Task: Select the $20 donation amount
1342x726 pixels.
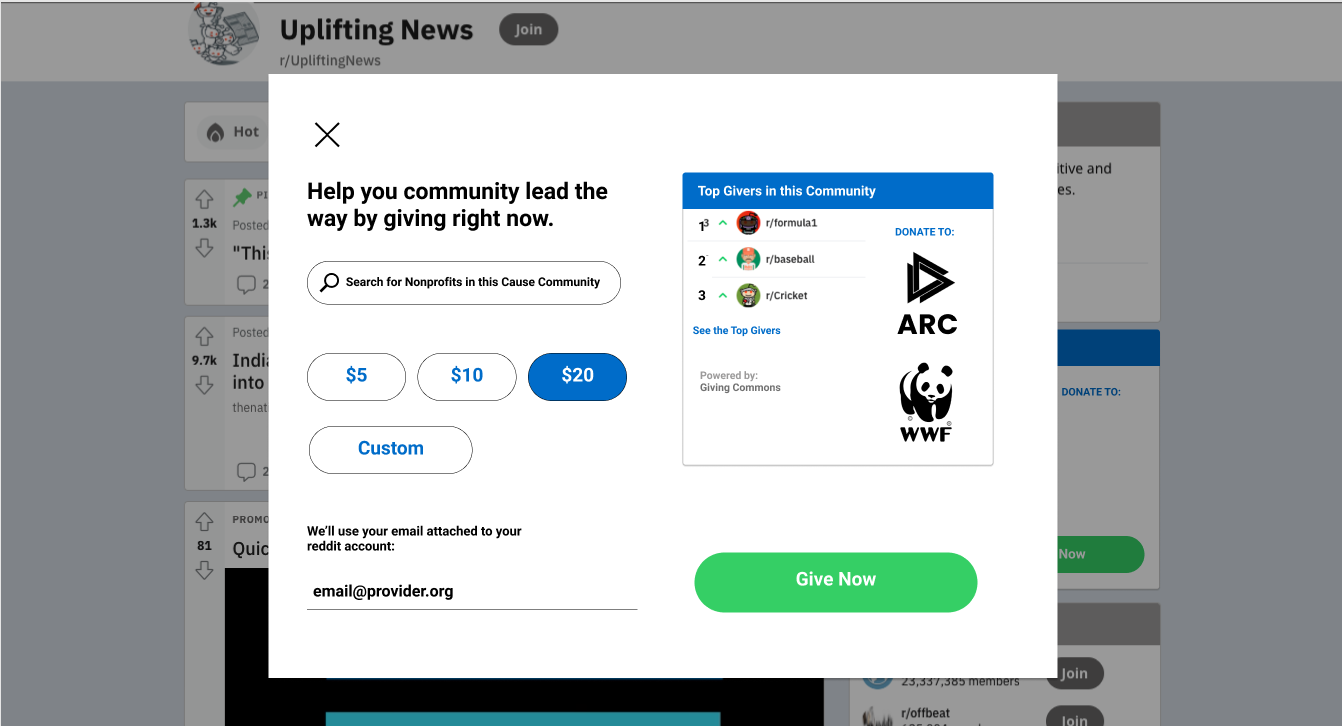Action: click(x=577, y=376)
